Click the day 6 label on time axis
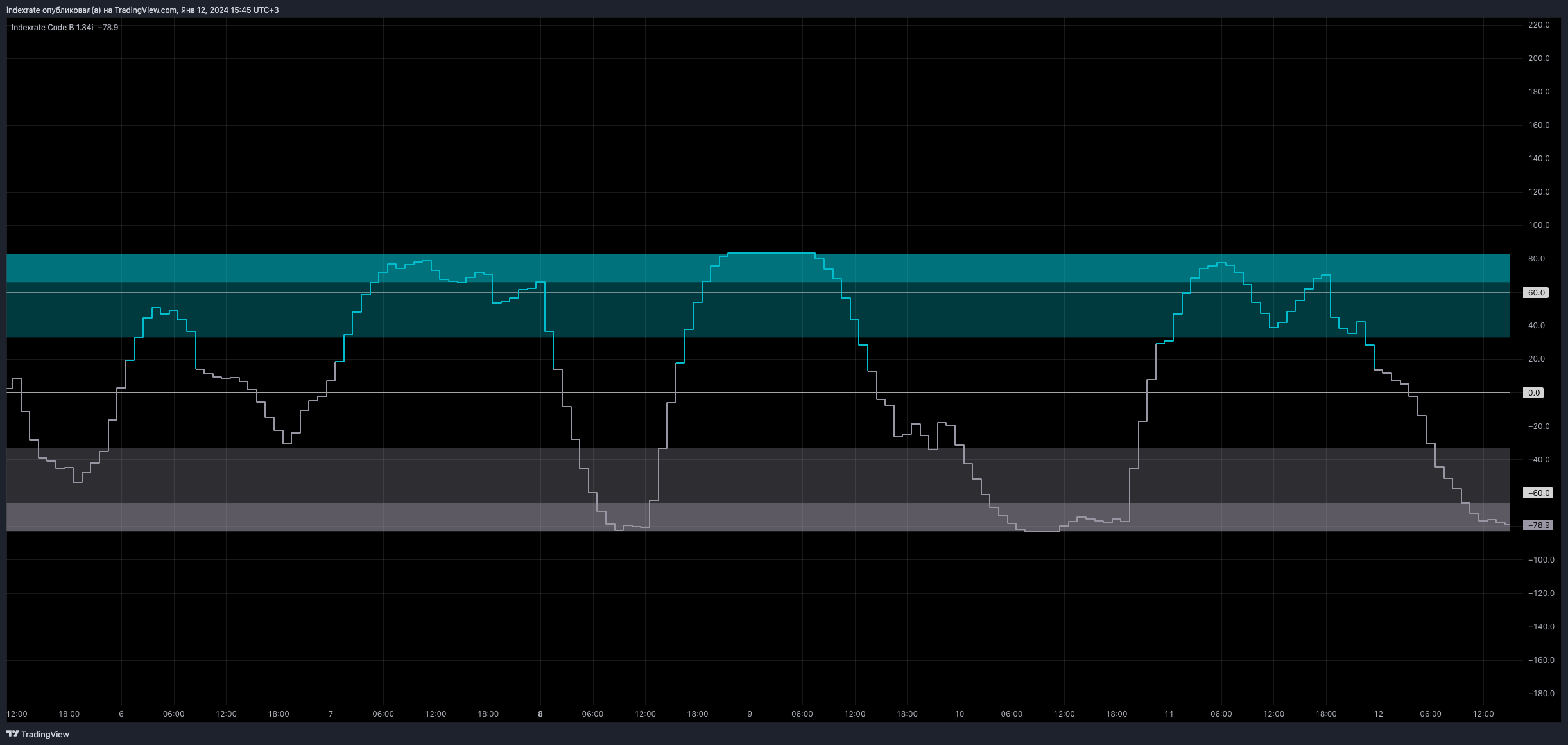This screenshot has width=1568, height=745. 121,714
